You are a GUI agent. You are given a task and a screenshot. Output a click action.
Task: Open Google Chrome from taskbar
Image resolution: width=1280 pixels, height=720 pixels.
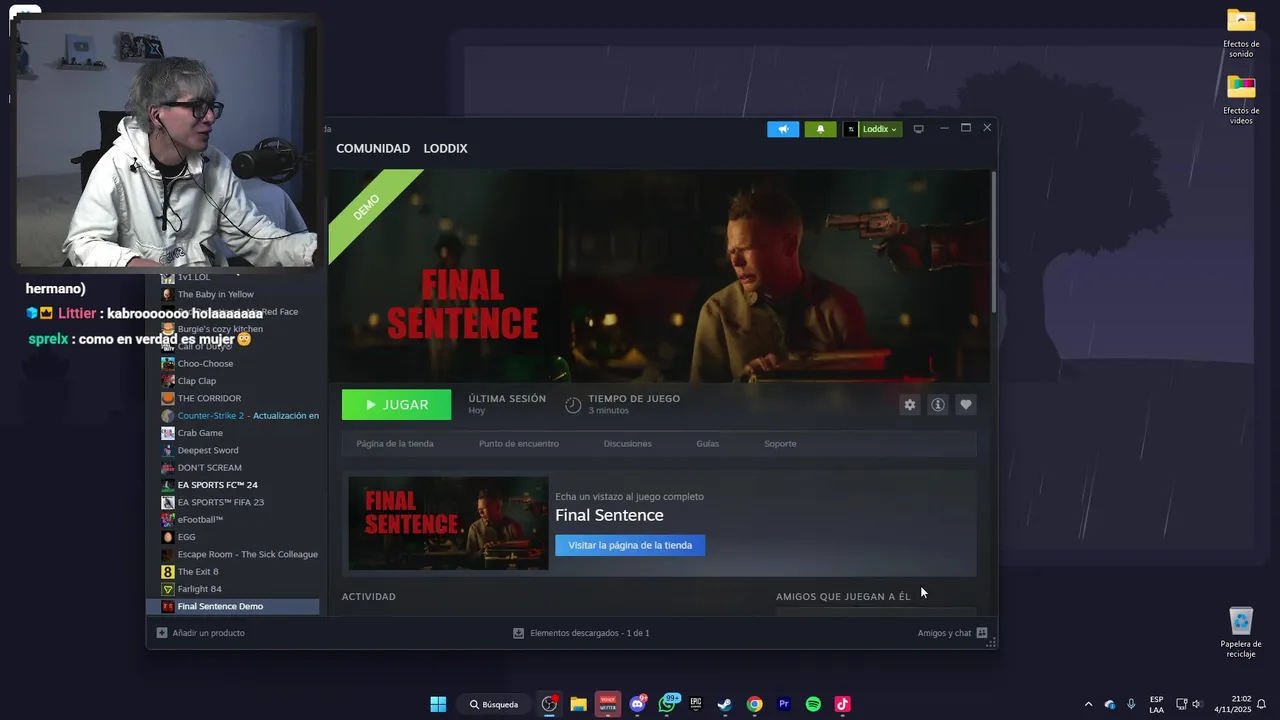(x=754, y=704)
